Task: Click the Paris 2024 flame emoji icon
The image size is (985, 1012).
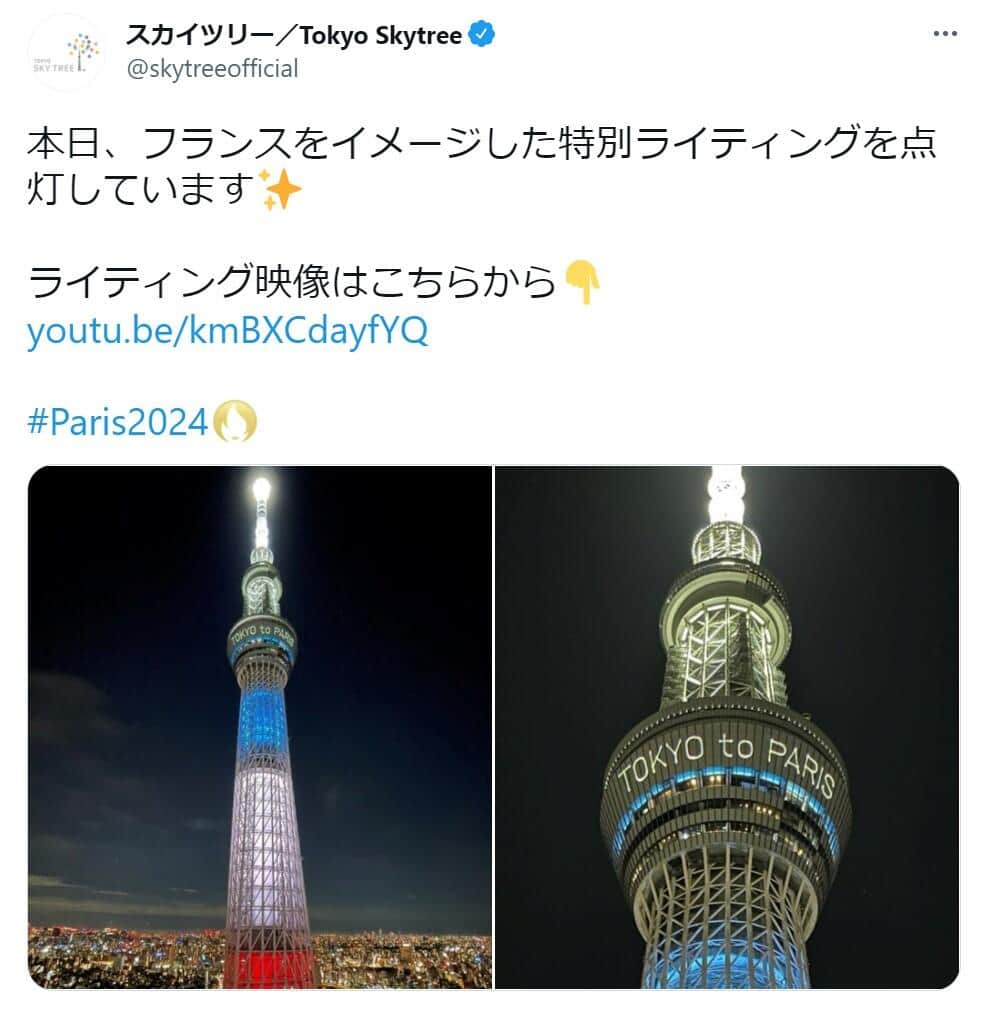Action: point(234,422)
